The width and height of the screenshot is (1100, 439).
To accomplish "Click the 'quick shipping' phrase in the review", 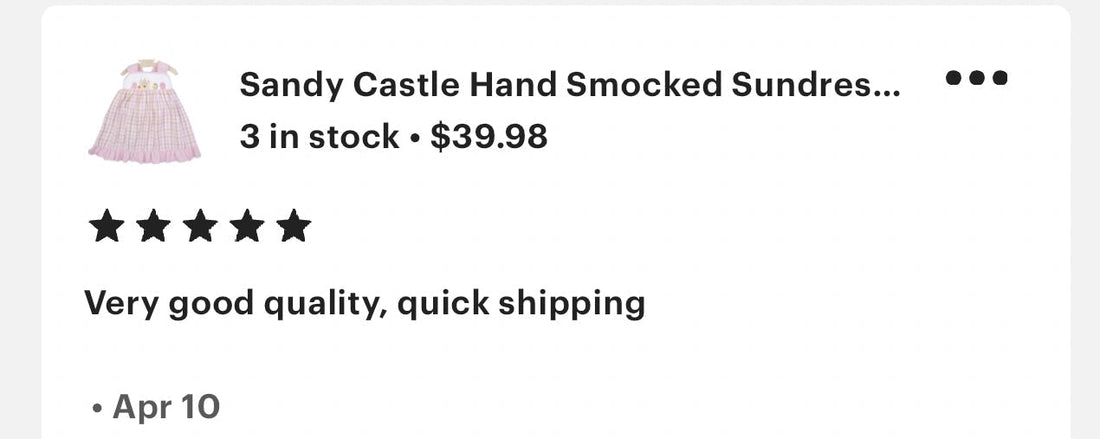I will [521, 304].
